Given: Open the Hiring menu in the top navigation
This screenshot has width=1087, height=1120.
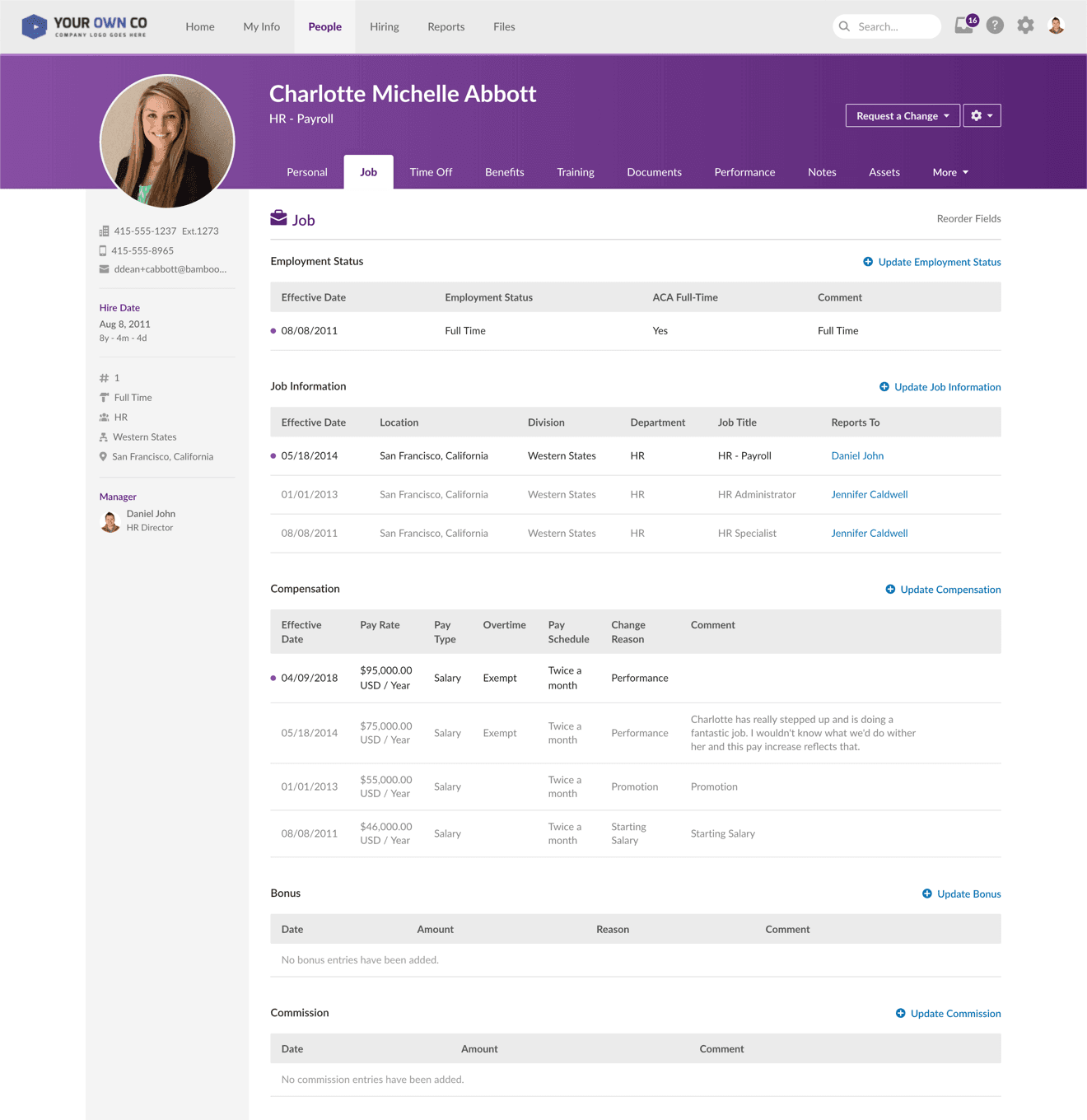Looking at the screenshot, I should [x=384, y=26].
